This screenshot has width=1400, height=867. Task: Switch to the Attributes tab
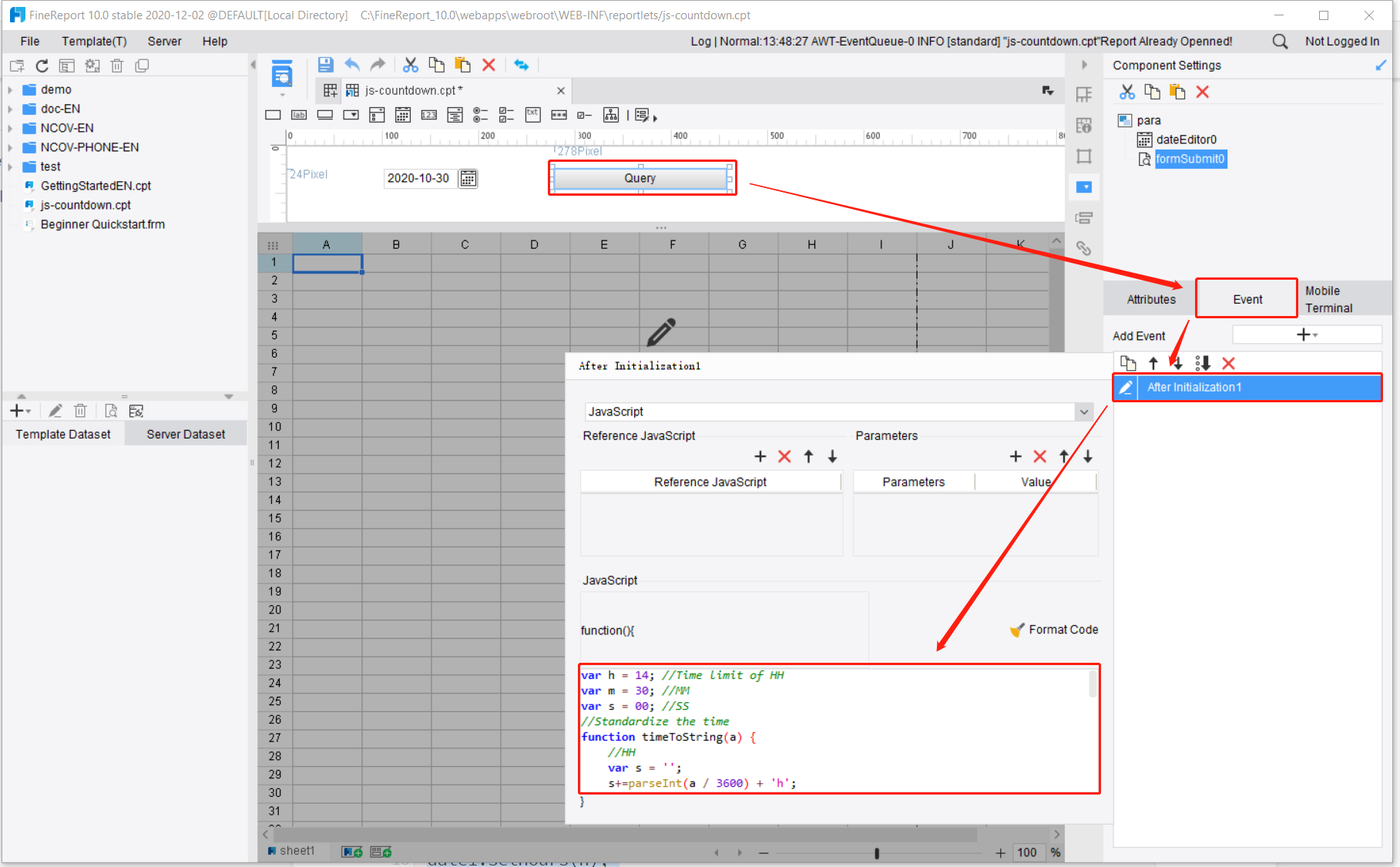pyautogui.click(x=1151, y=300)
